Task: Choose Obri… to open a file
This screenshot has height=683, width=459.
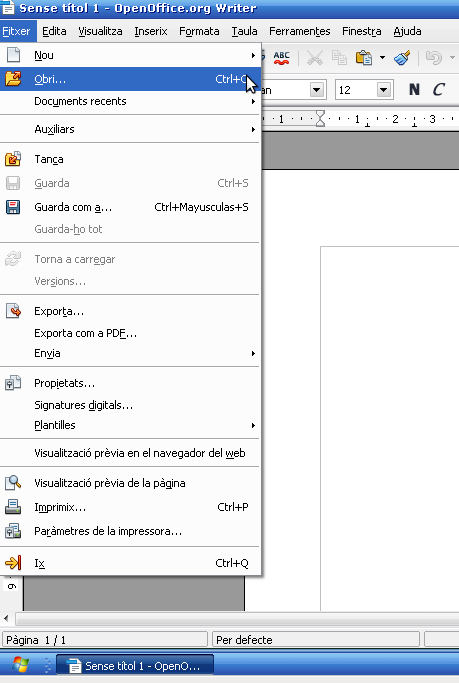Action: click(130, 79)
